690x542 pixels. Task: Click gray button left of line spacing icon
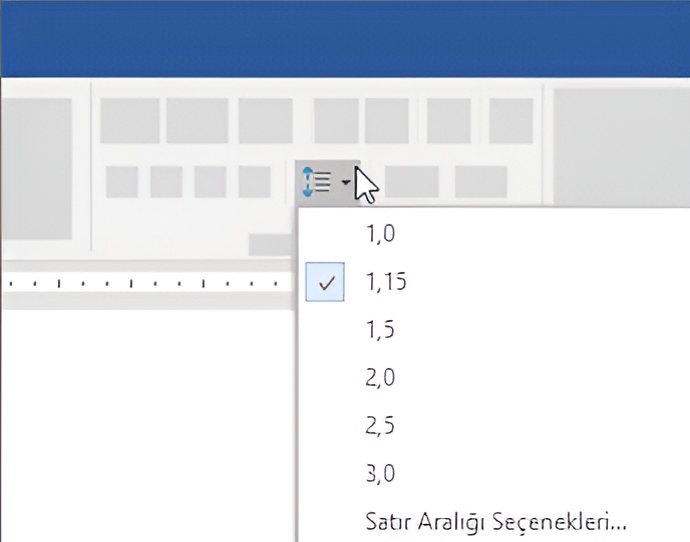255,182
